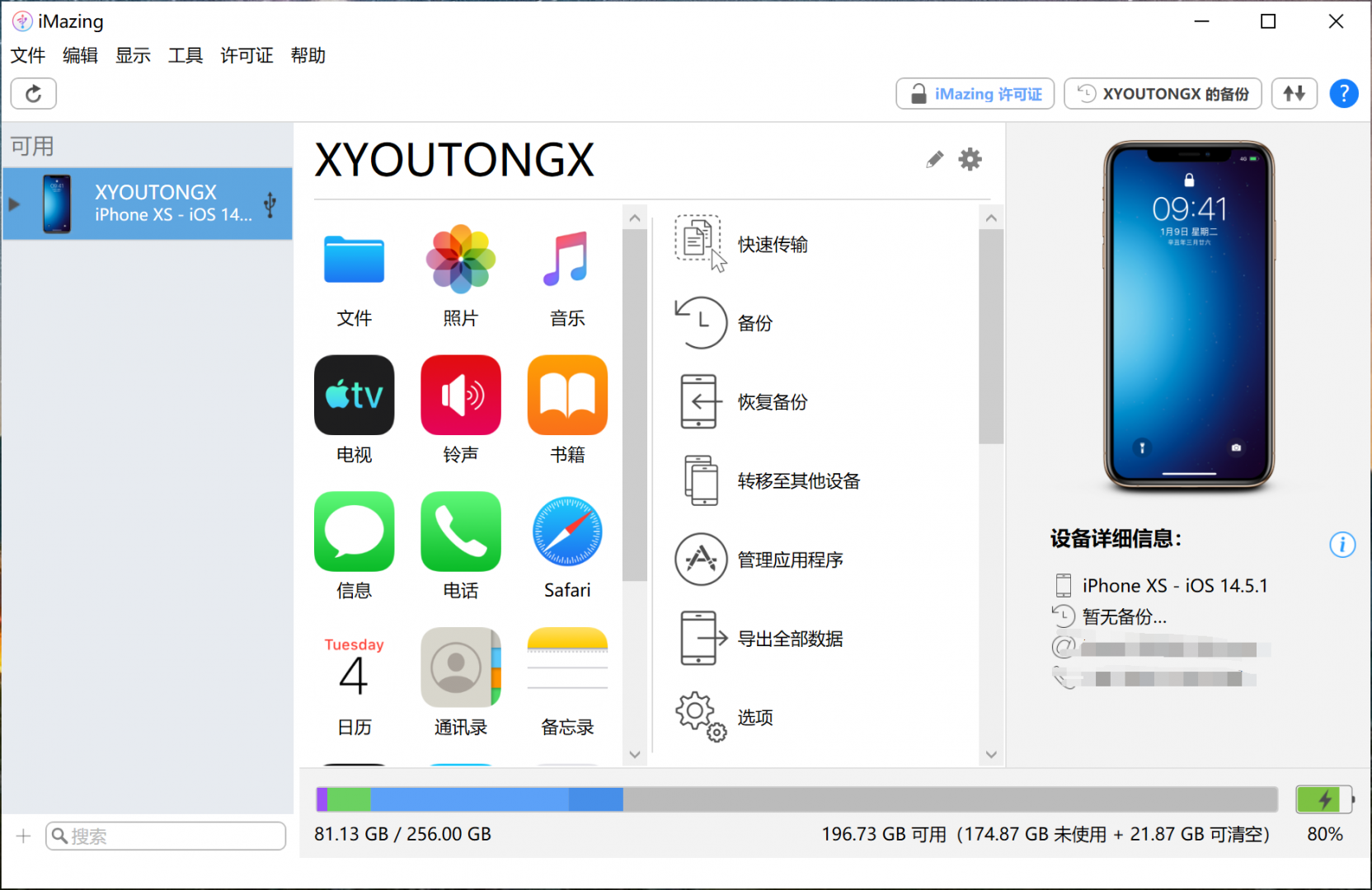Run the 备份 backup action

coord(724,323)
